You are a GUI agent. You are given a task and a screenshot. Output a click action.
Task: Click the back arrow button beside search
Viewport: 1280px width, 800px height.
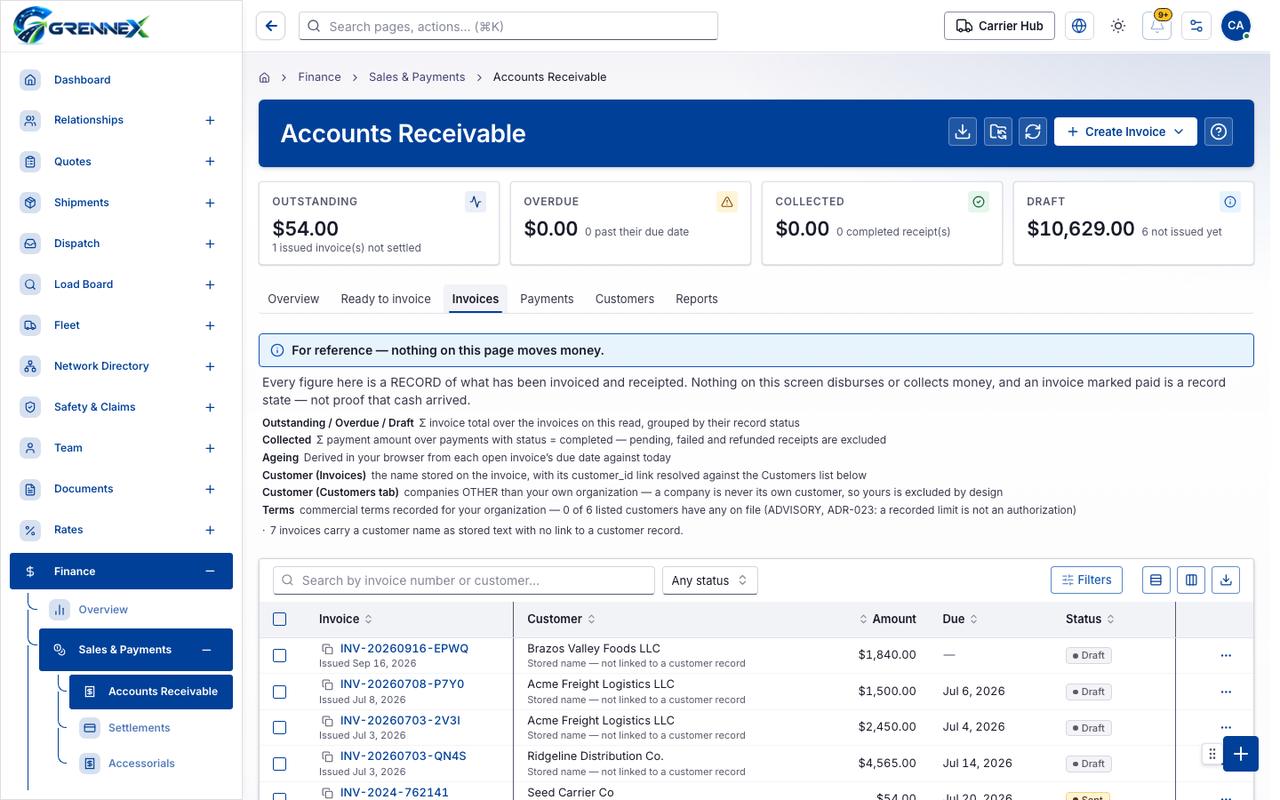point(271,26)
